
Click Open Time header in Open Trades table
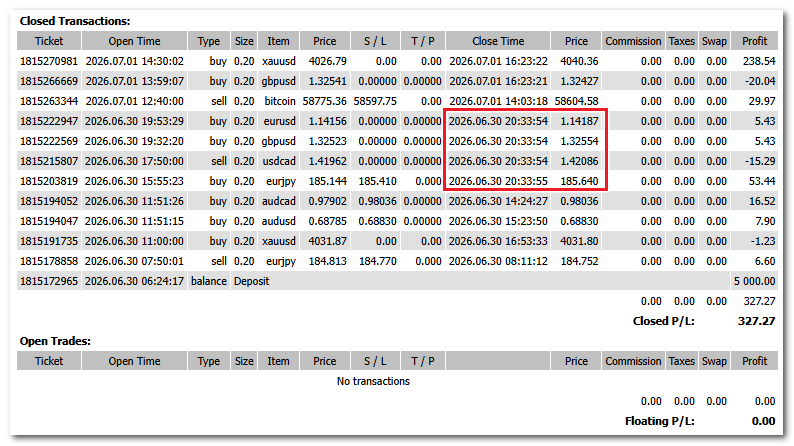tap(134, 361)
